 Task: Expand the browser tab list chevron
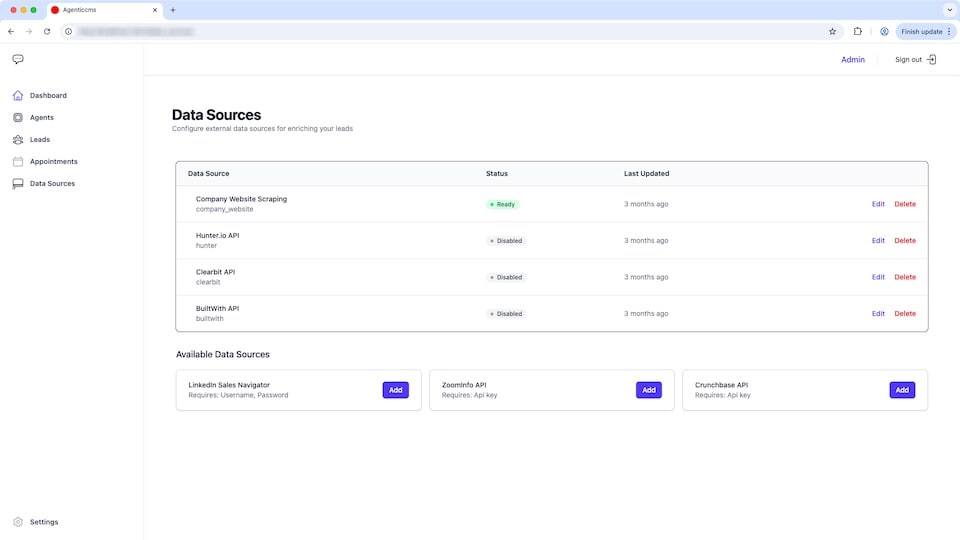(x=948, y=9)
